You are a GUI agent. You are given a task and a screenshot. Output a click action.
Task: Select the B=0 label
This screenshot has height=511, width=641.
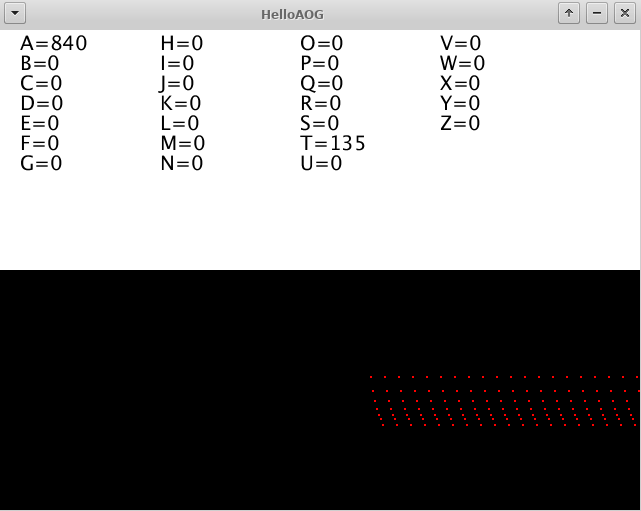[40, 64]
